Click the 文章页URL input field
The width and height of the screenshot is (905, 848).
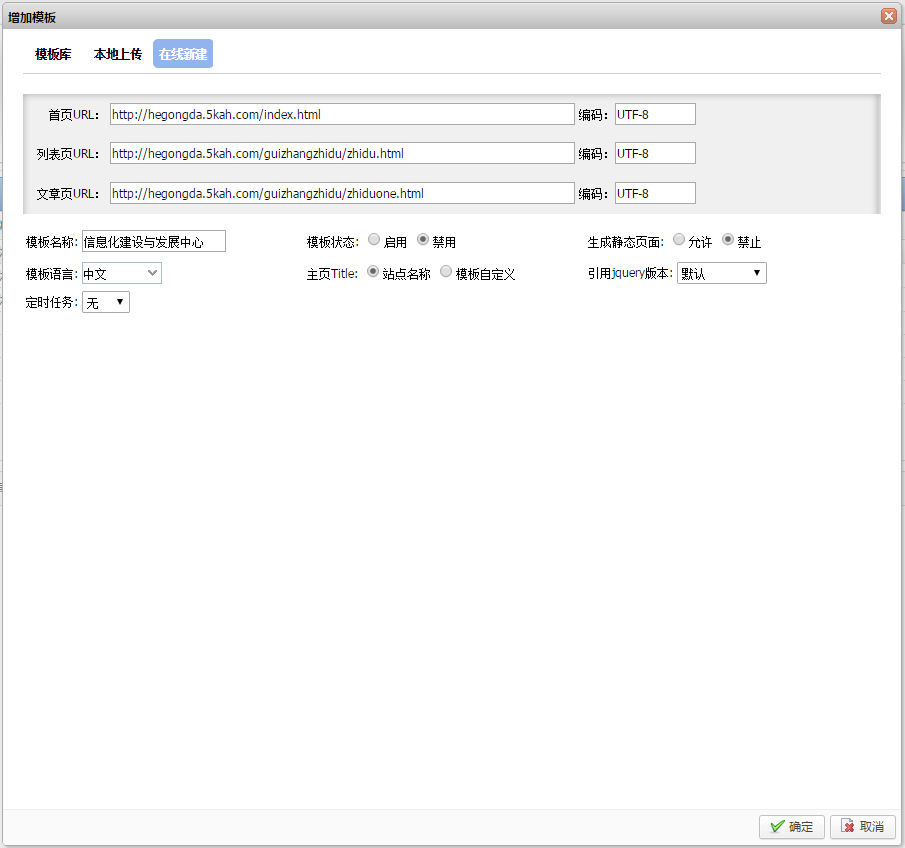[342, 193]
